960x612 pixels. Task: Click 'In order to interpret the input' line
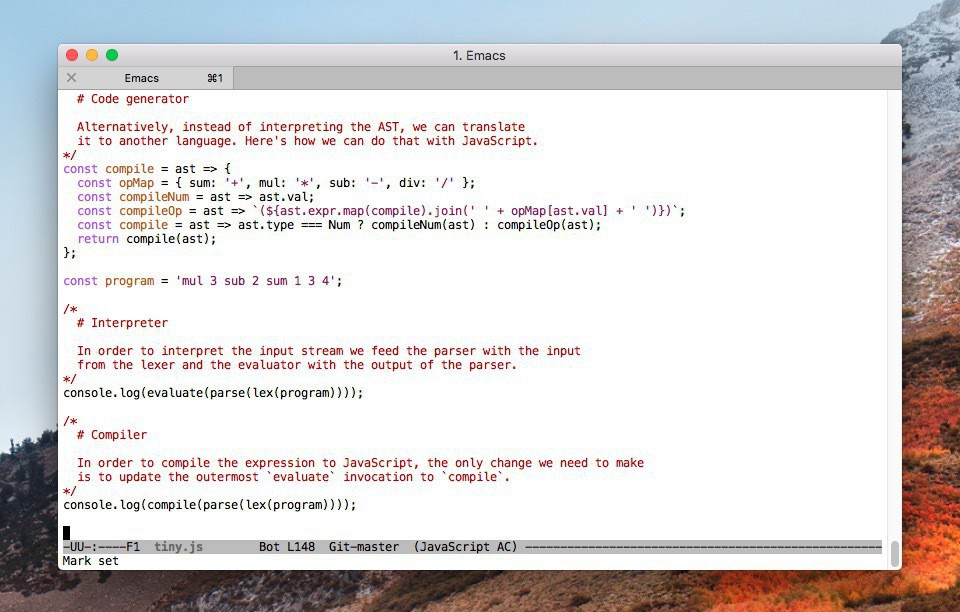click(329, 351)
